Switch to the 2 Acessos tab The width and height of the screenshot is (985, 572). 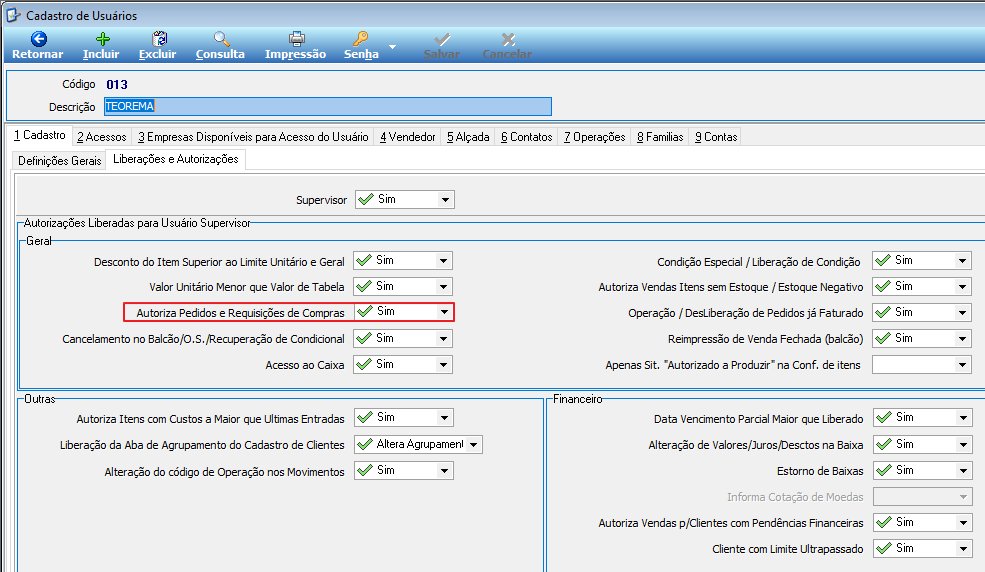tap(102, 137)
